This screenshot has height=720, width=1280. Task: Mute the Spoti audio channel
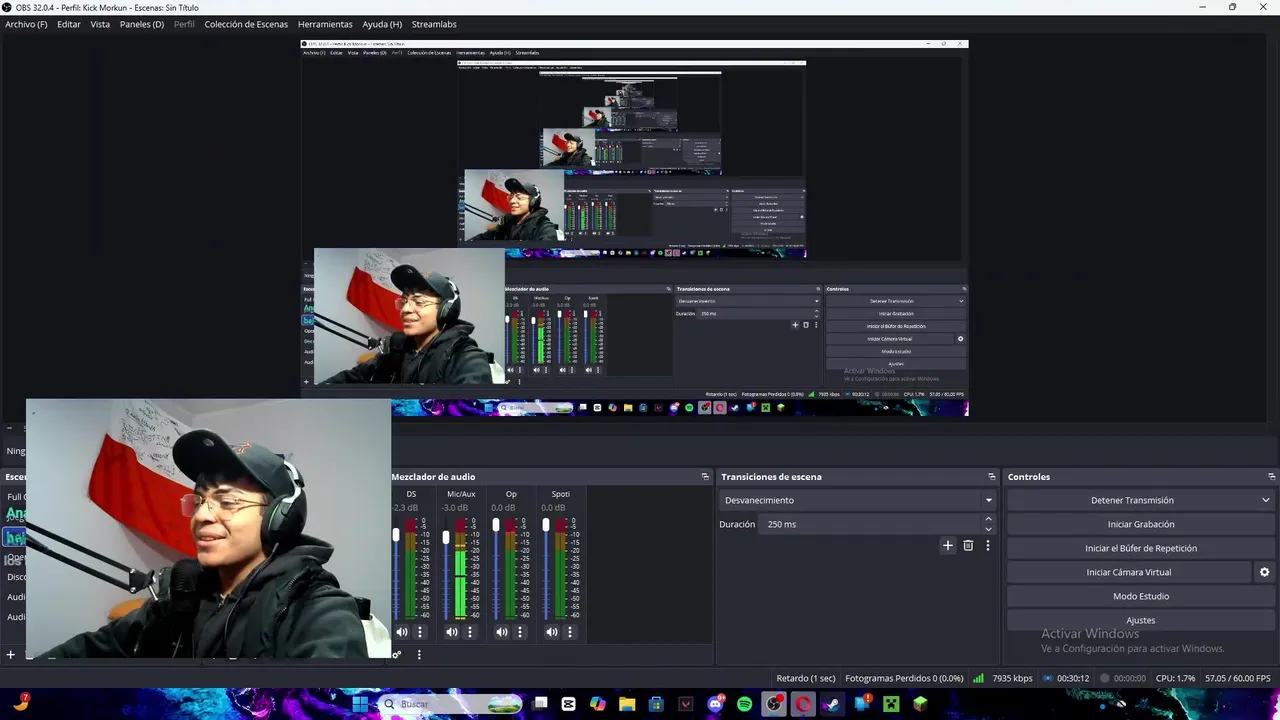point(552,632)
